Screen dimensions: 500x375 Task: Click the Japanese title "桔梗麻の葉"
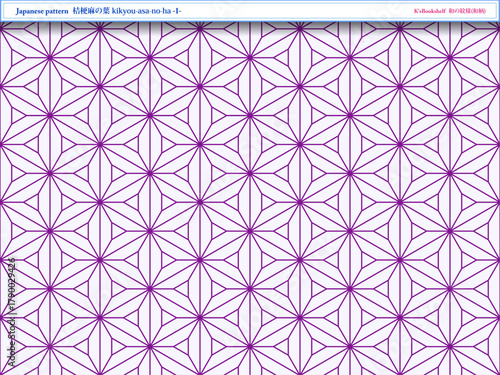tap(91, 11)
